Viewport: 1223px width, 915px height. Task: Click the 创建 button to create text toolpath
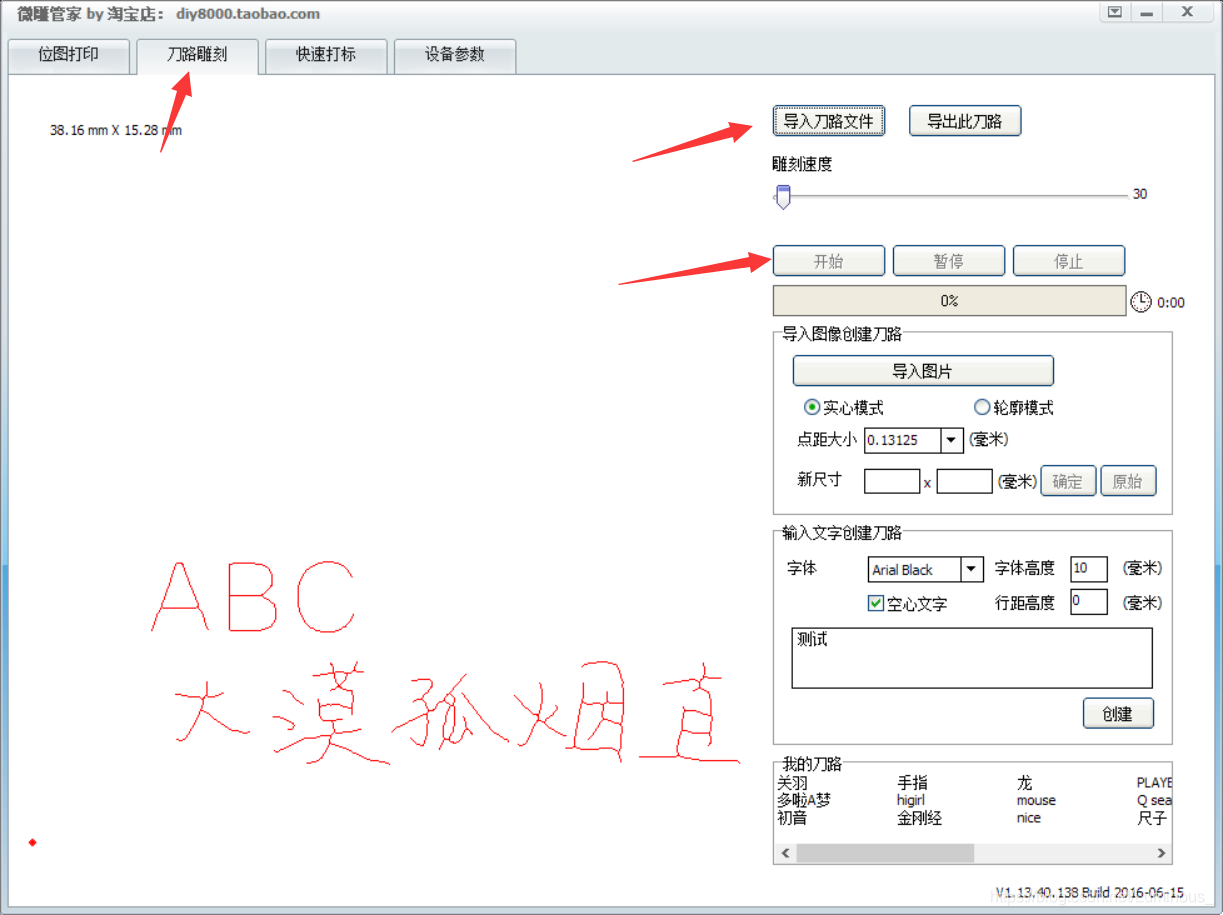tap(1118, 713)
